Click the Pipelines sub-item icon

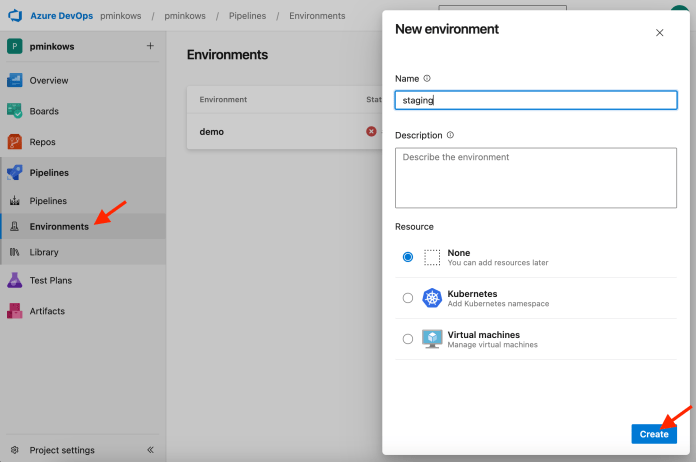coord(15,201)
